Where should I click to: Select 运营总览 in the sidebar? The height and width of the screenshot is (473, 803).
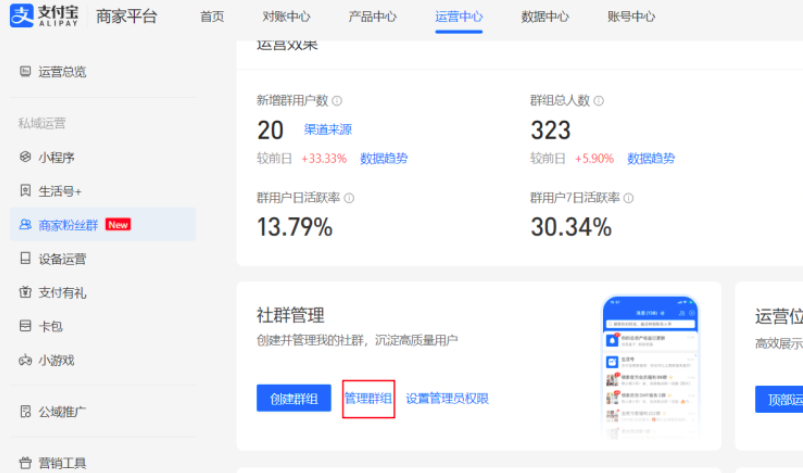[62, 72]
